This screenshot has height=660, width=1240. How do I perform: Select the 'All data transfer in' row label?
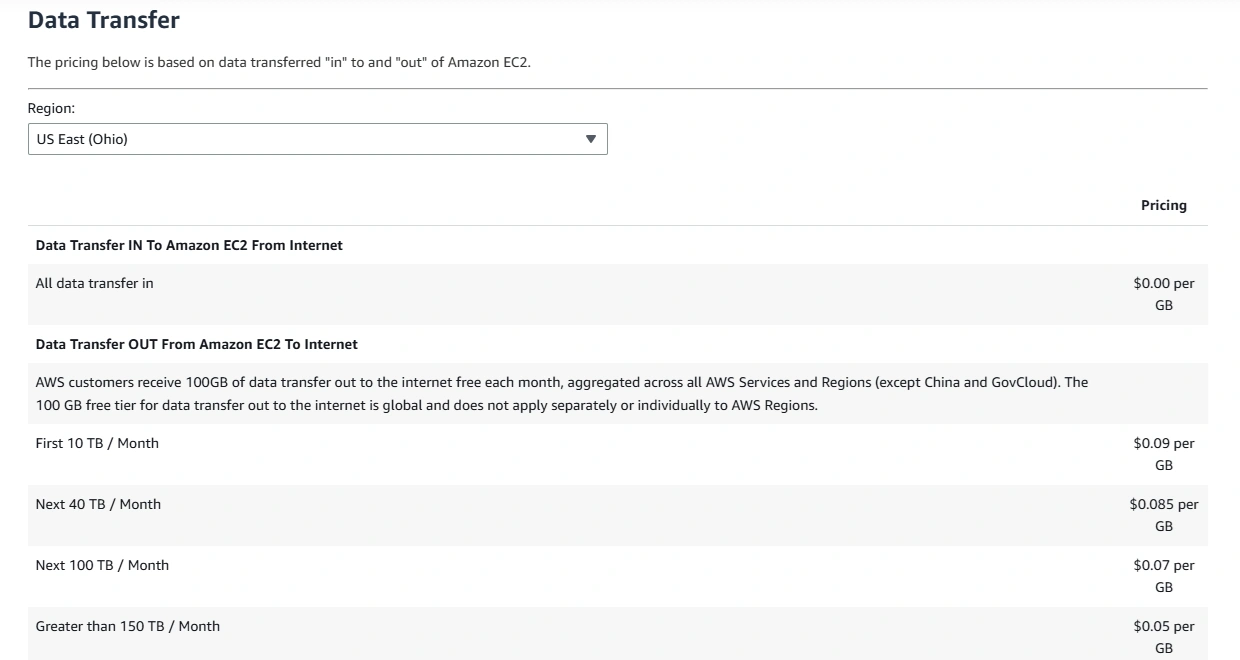95,283
